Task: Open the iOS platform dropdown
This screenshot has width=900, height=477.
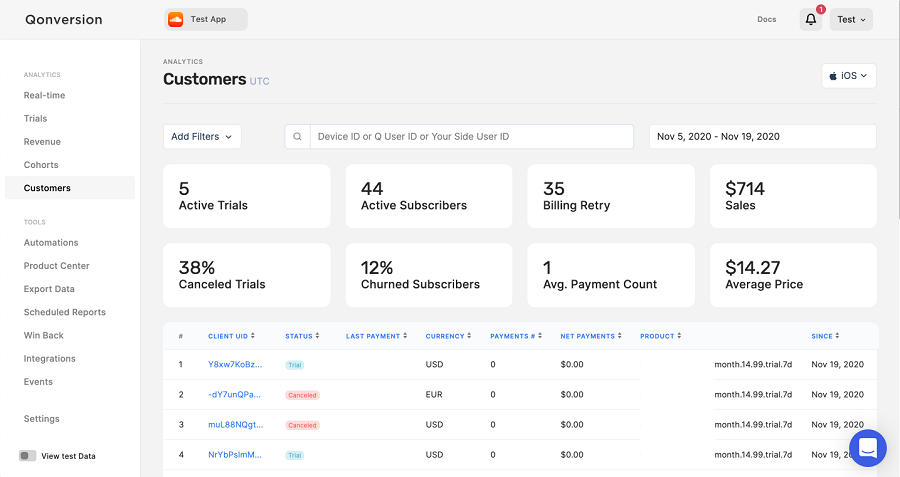Action: pos(848,75)
